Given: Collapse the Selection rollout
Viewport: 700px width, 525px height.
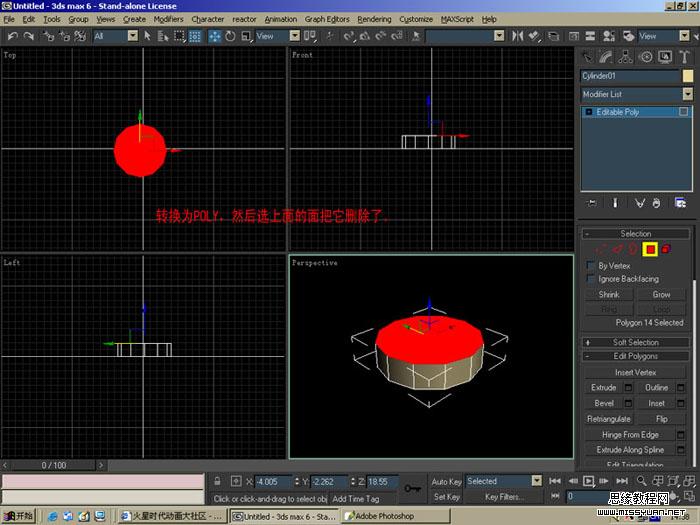Looking at the screenshot, I should pos(635,233).
